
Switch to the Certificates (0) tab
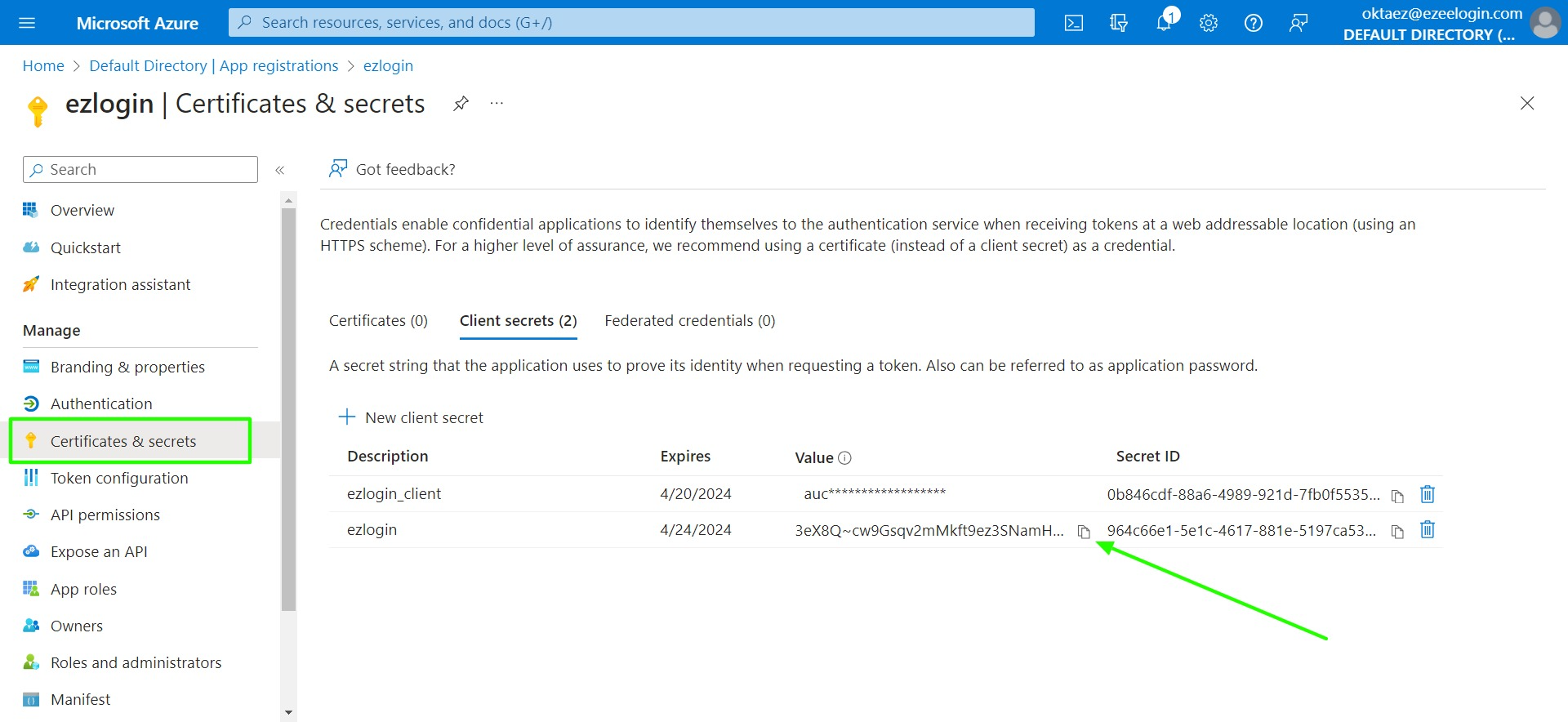[x=378, y=321]
